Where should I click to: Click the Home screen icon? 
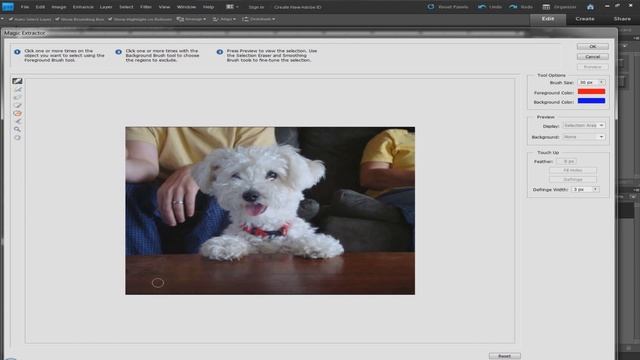click(x=590, y=7)
